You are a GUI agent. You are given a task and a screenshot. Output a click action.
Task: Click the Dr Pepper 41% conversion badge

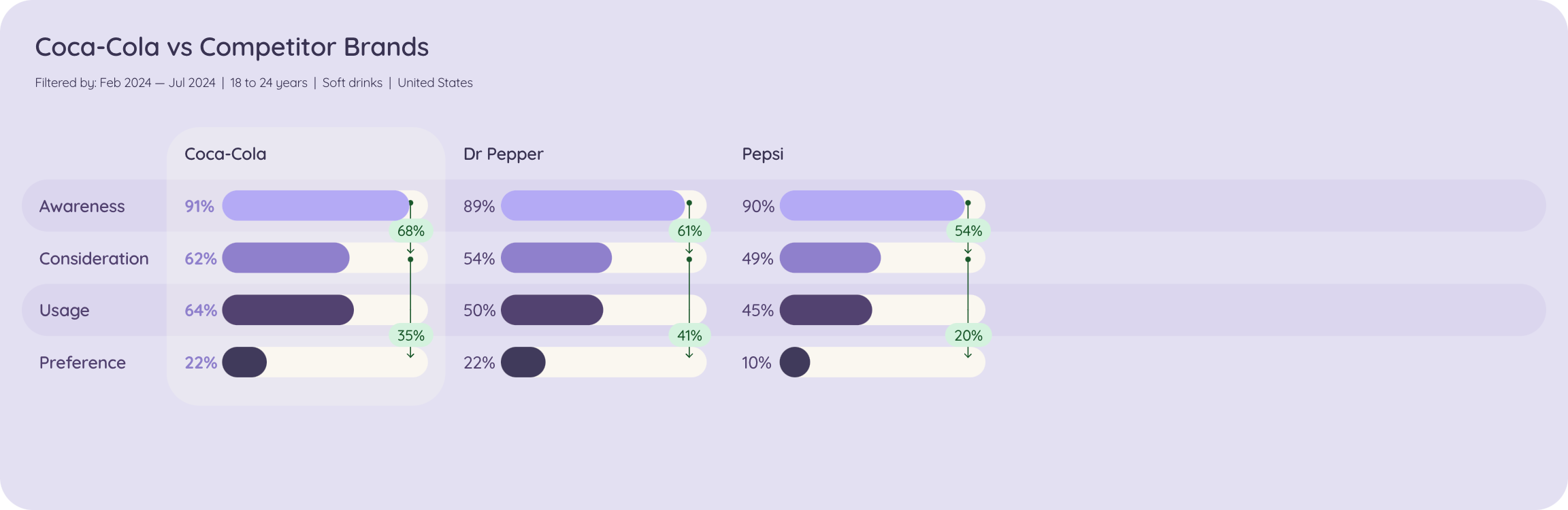tap(689, 335)
